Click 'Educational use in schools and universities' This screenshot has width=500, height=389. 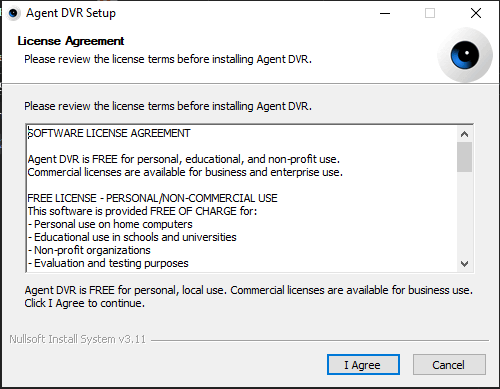click(x=135, y=237)
